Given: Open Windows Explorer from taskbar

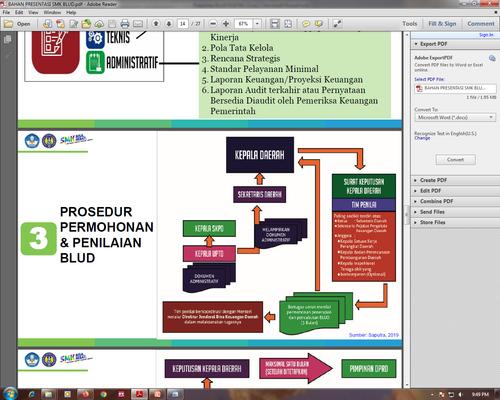Looking at the screenshot, I should click(49, 394).
